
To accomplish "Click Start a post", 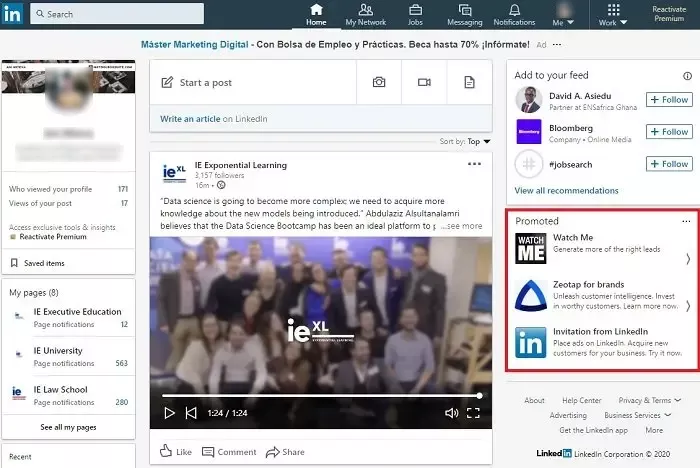I will click(x=253, y=83).
